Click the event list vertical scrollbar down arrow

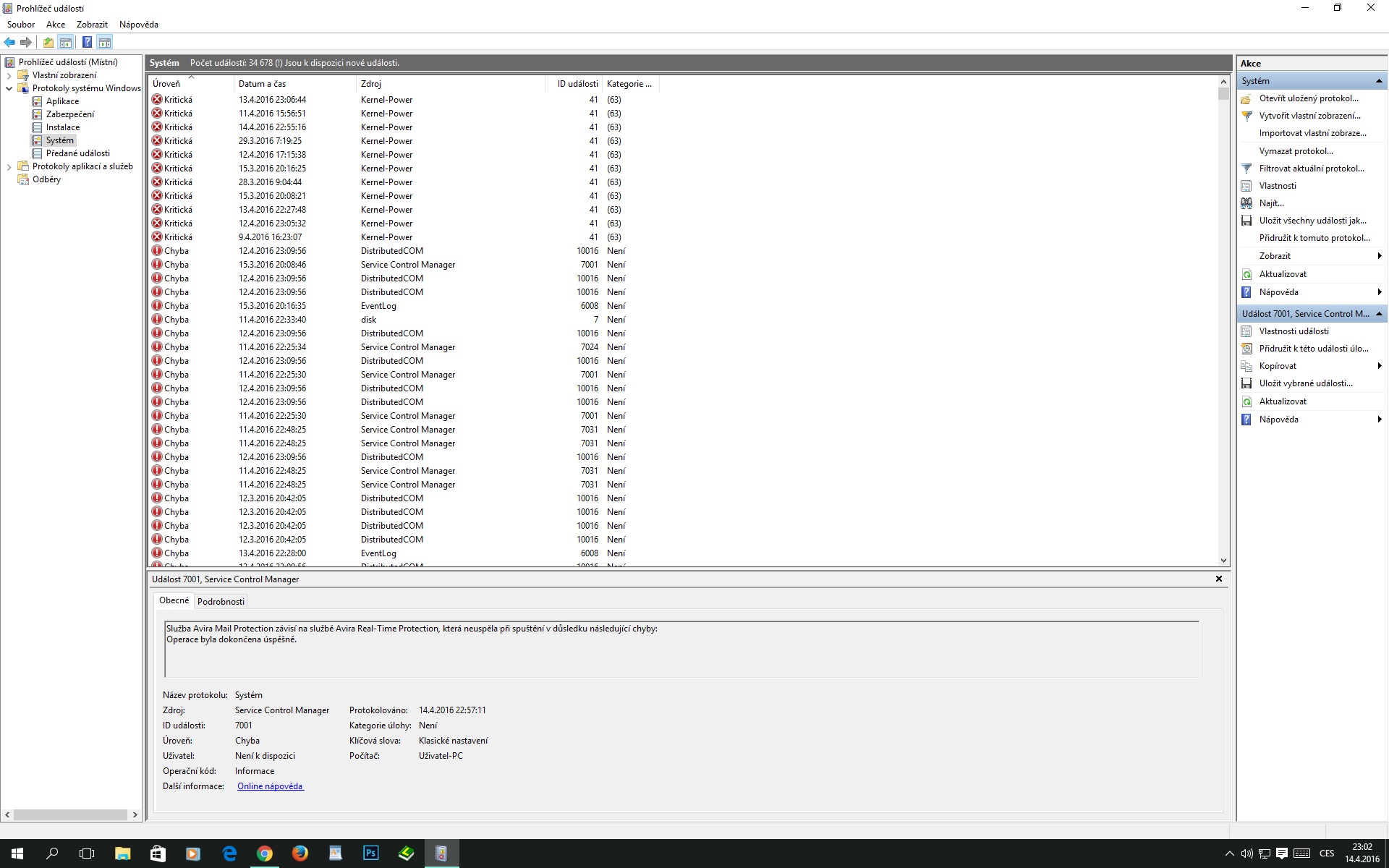(1223, 561)
